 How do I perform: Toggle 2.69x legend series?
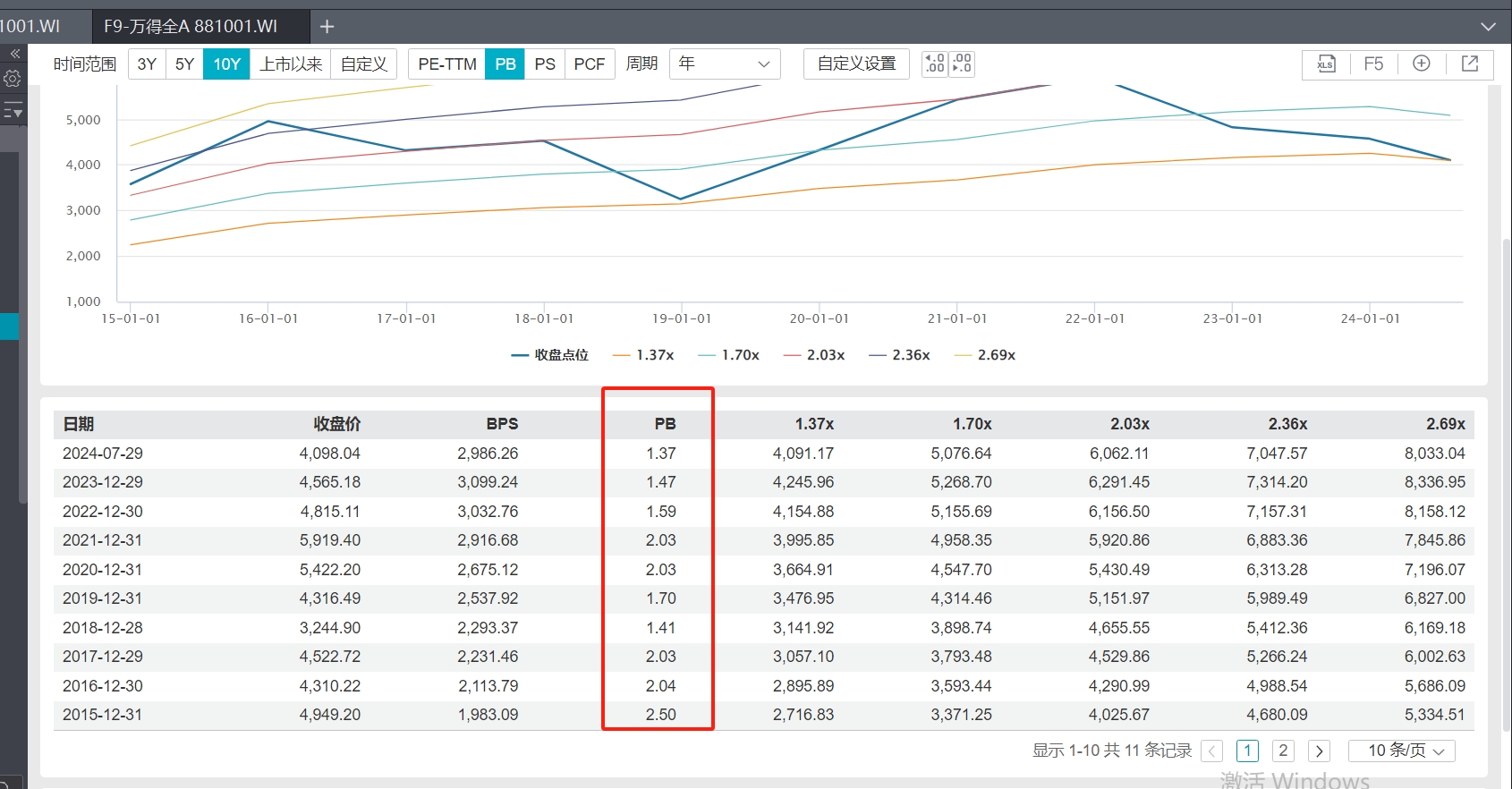tap(985, 355)
